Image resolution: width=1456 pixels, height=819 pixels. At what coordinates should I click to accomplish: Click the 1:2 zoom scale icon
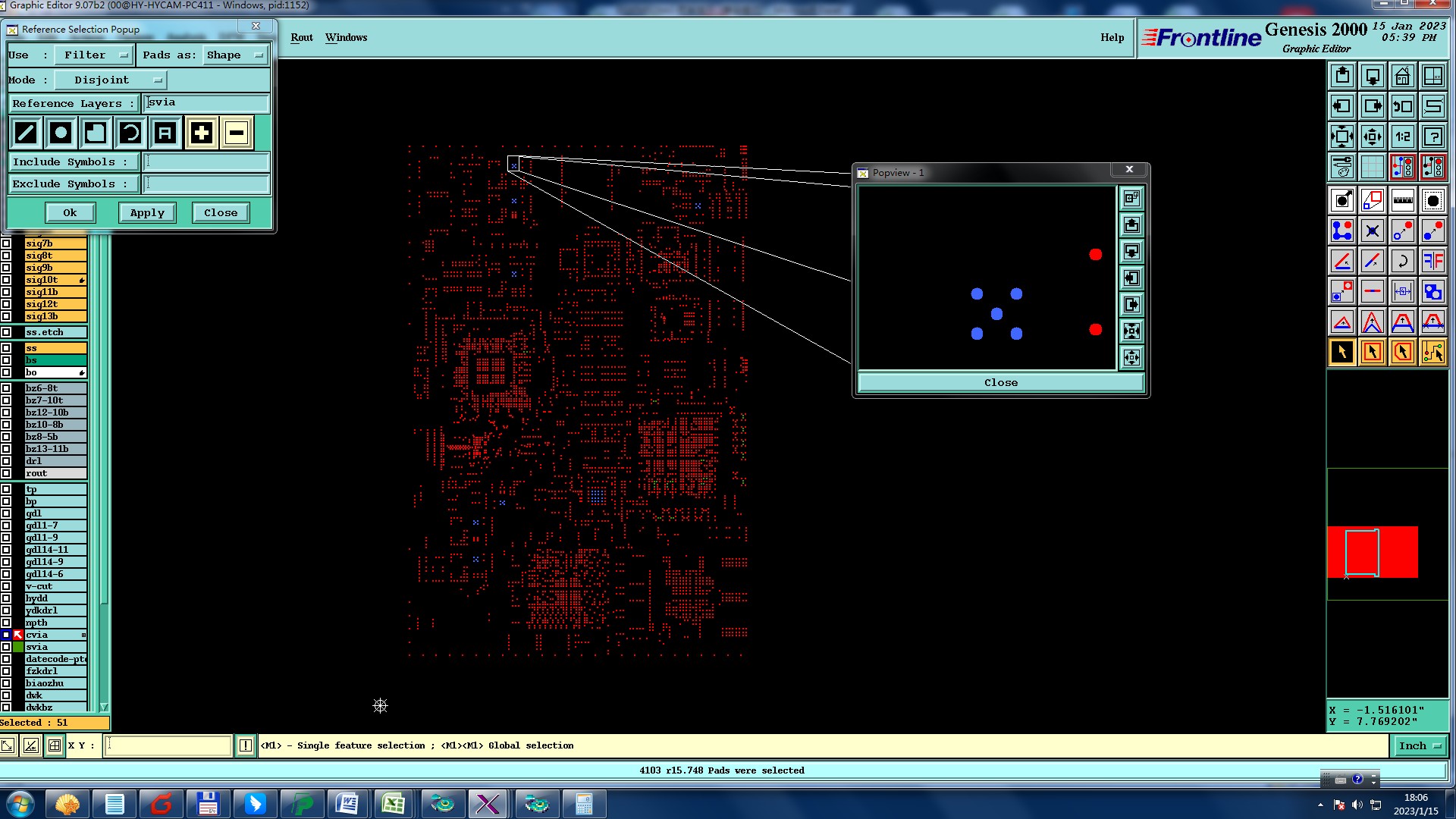click(1402, 136)
